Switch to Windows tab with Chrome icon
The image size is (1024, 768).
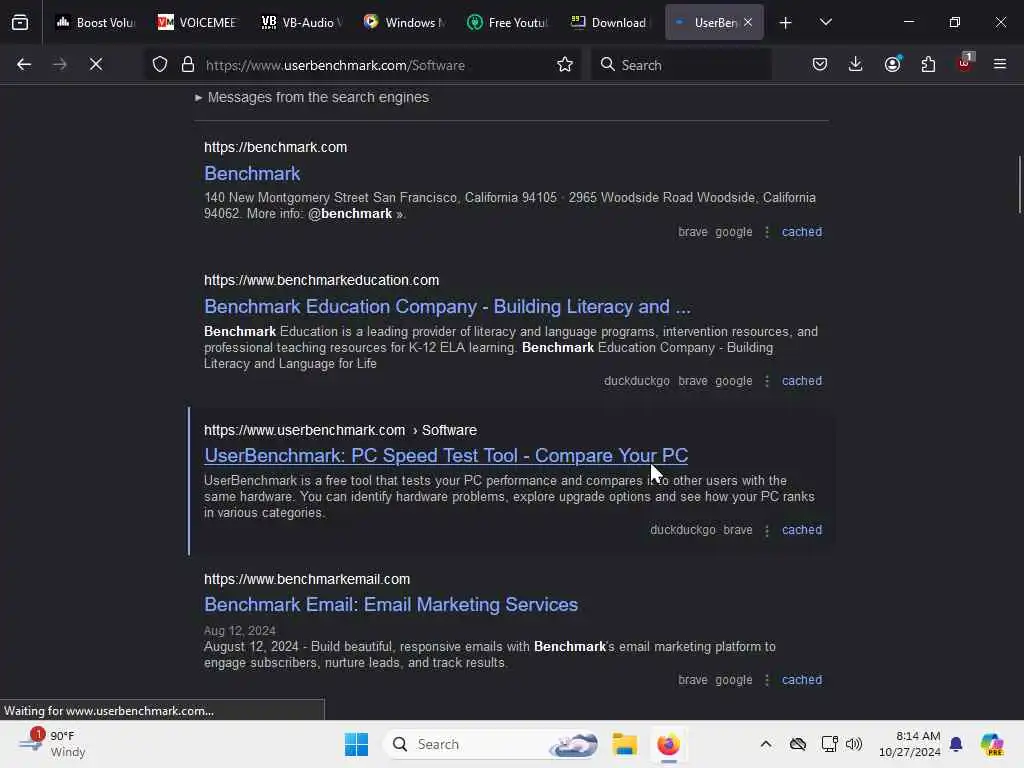[x=404, y=22]
